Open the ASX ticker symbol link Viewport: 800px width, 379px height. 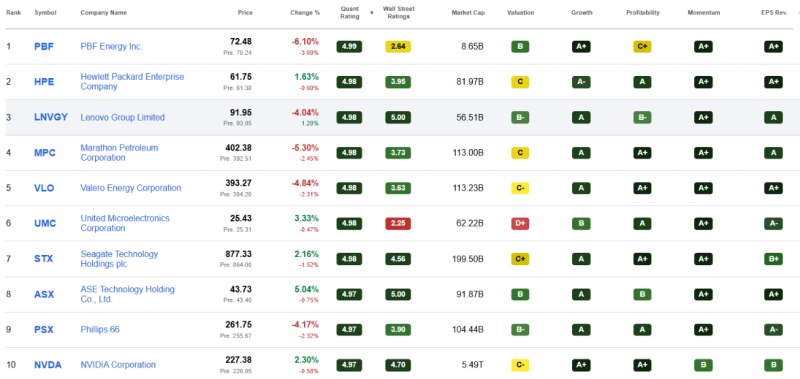[x=44, y=294]
